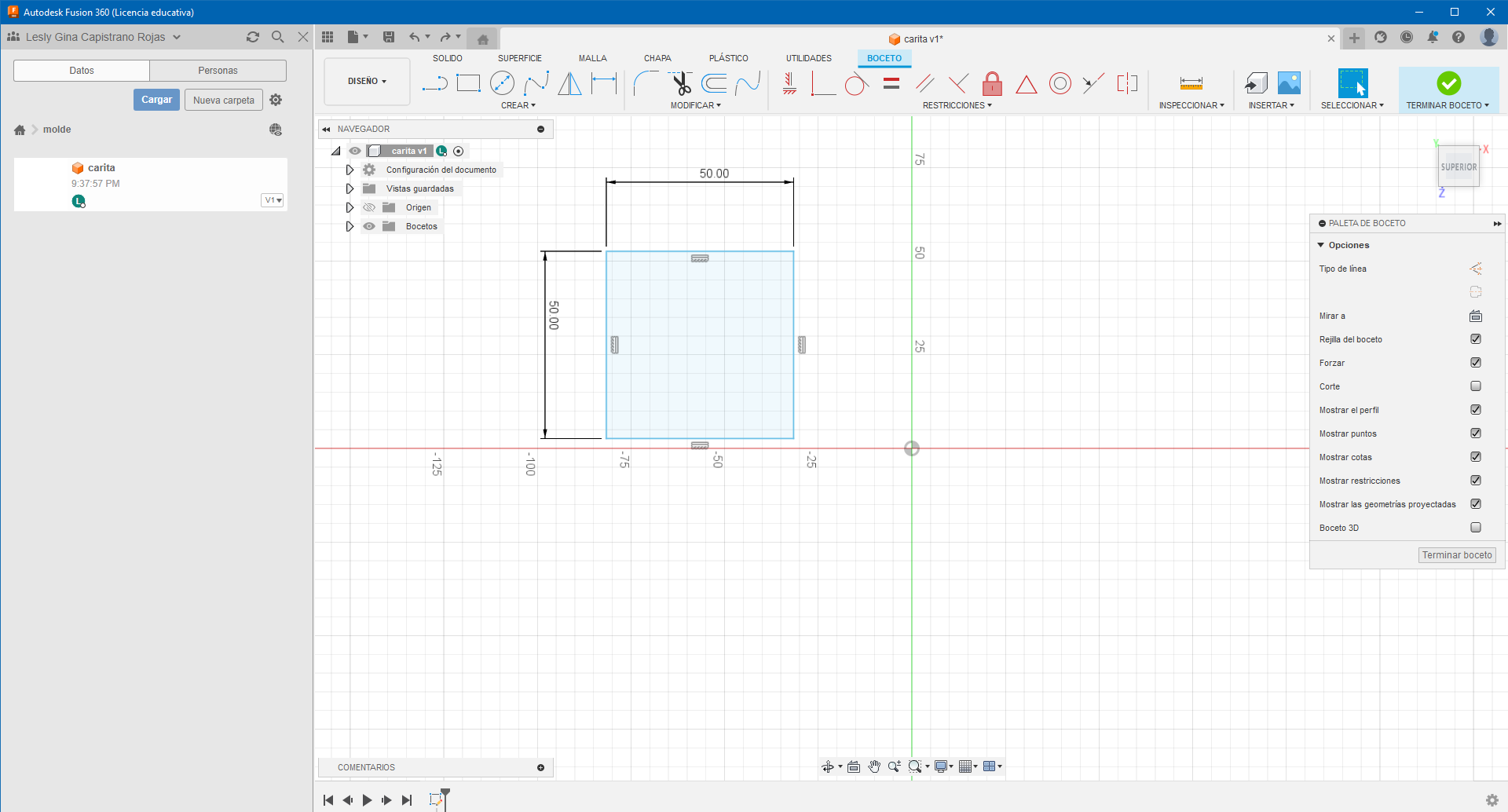Switch to the SUPERFICIE tab
Viewport: 1508px width, 812px height.
[x=520, y=58]
